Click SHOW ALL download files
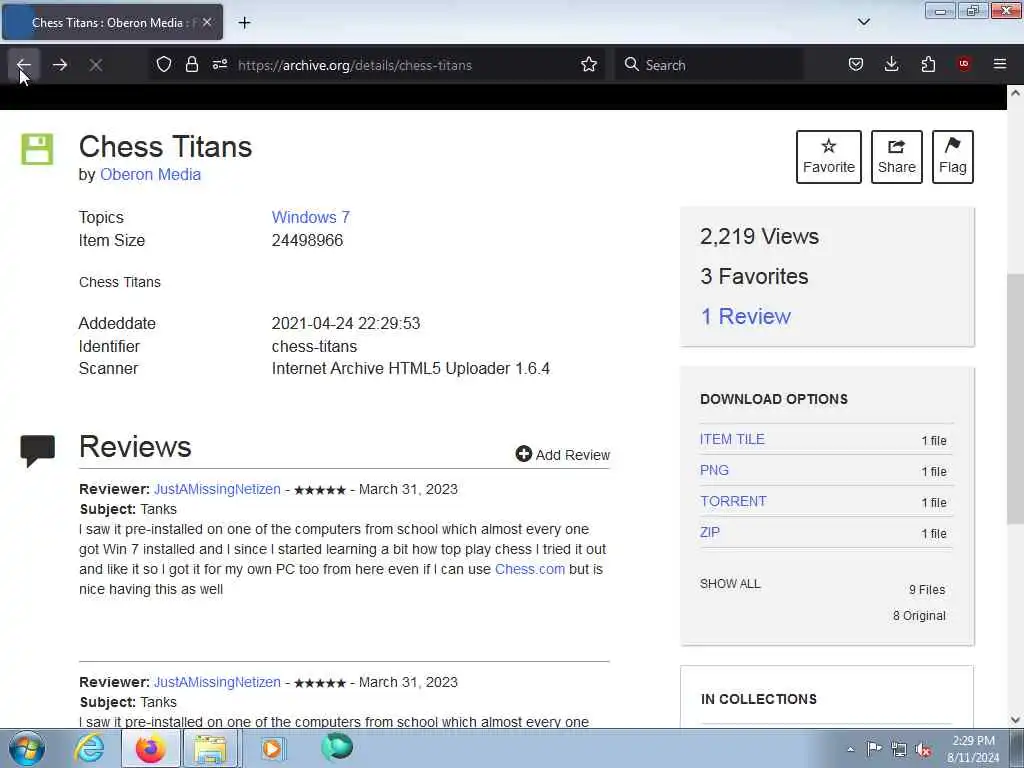1024x768 pixels. pyautogui.click(x=730, y=584)
